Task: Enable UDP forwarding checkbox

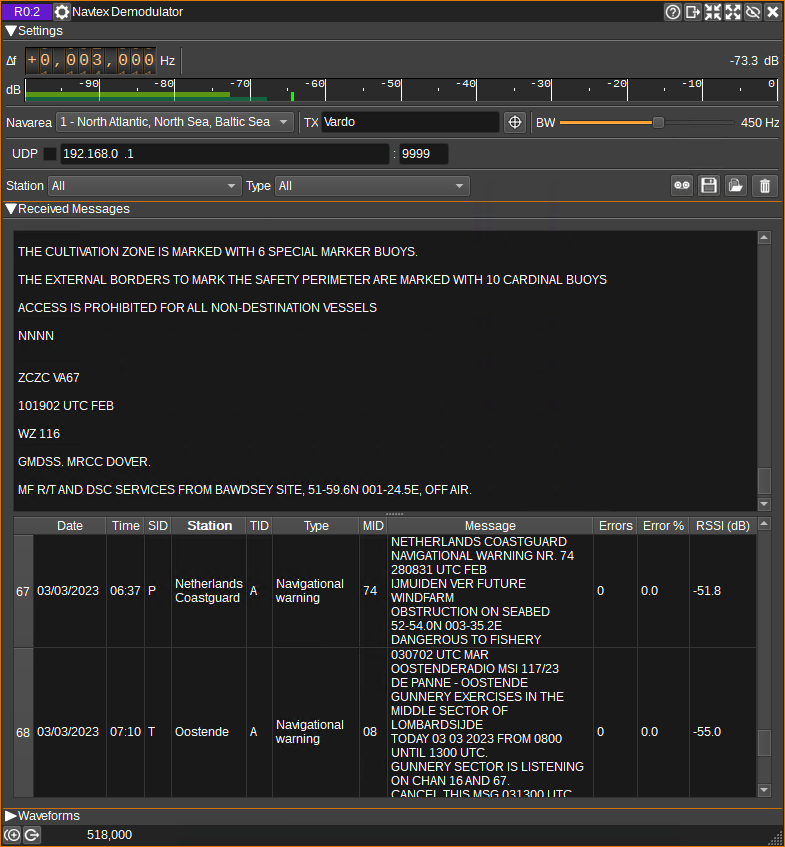Action: 50,154
